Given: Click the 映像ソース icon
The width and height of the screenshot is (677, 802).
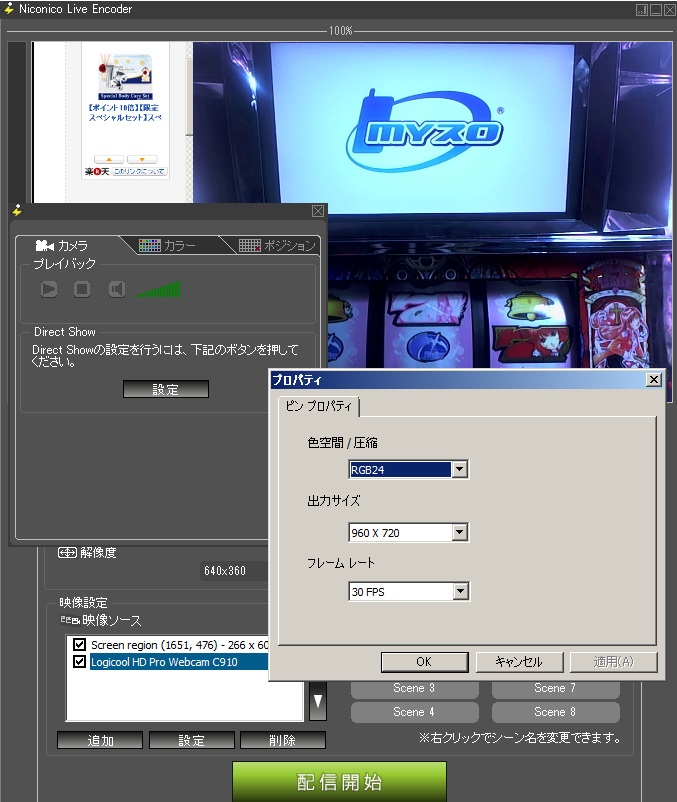Looking at the screenshot, I should point(70,620).
